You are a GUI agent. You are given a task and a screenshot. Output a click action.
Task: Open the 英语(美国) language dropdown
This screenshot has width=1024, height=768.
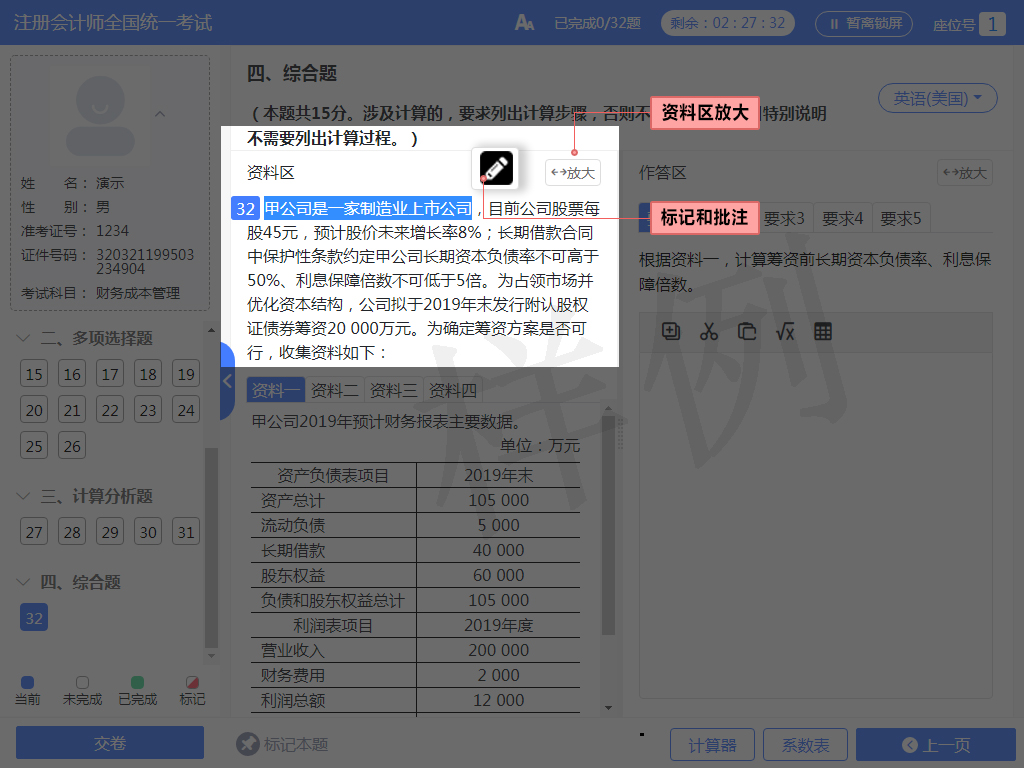coord(938,98)
